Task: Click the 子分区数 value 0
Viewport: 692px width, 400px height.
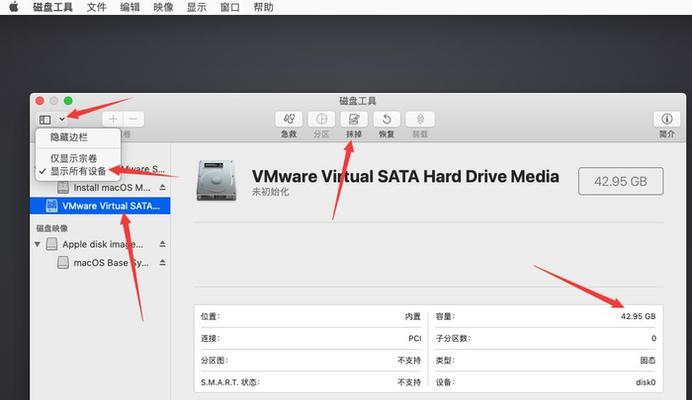Action: click(654, 338)
